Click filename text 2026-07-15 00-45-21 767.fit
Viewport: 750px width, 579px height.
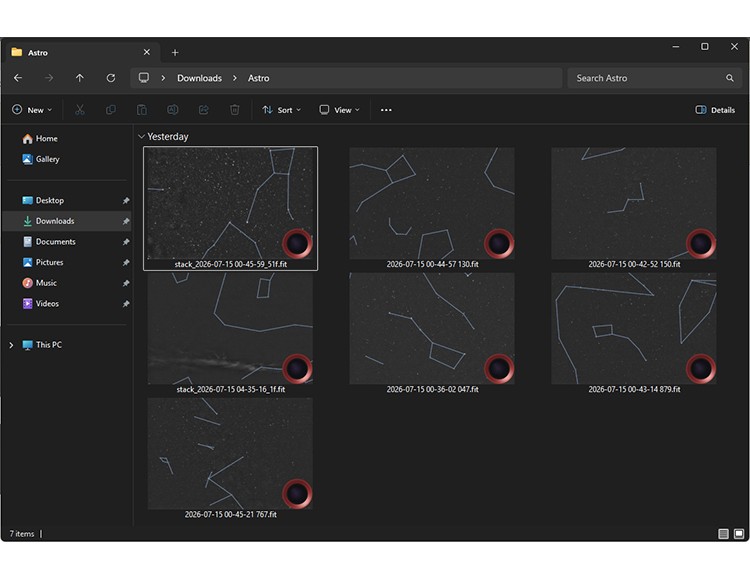(x=231, y=514)
